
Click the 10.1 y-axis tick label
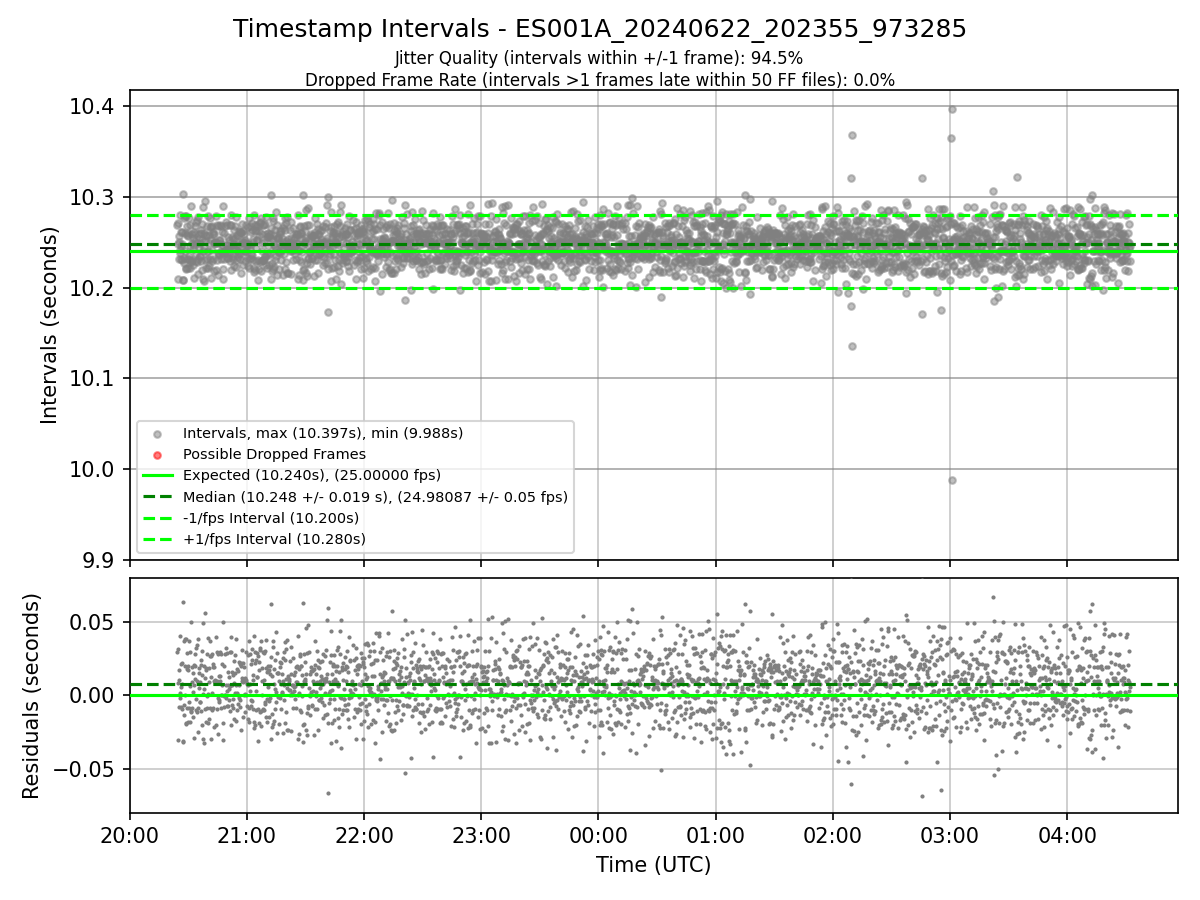point(91,378)
